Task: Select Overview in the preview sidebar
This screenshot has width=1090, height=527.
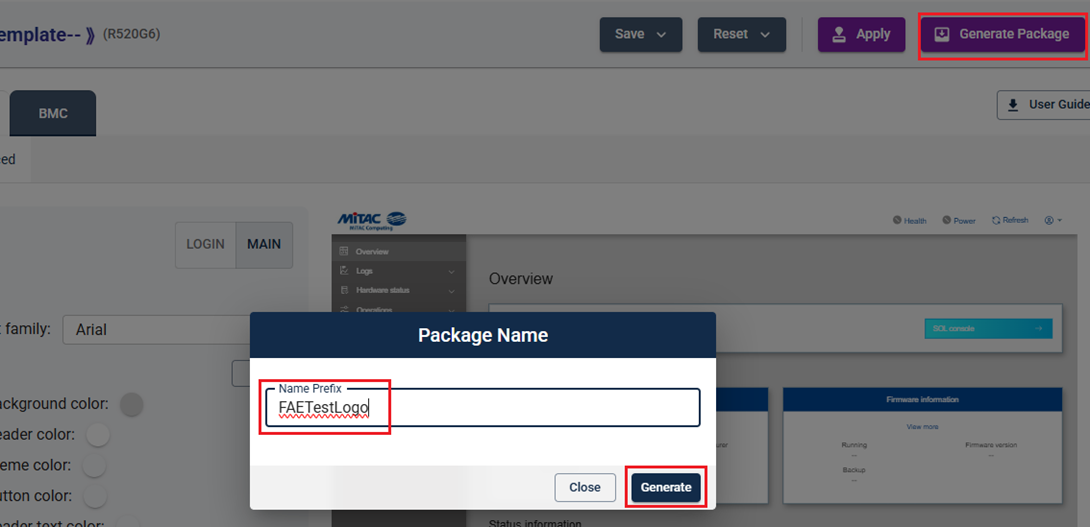Action: tap(372, 252)
